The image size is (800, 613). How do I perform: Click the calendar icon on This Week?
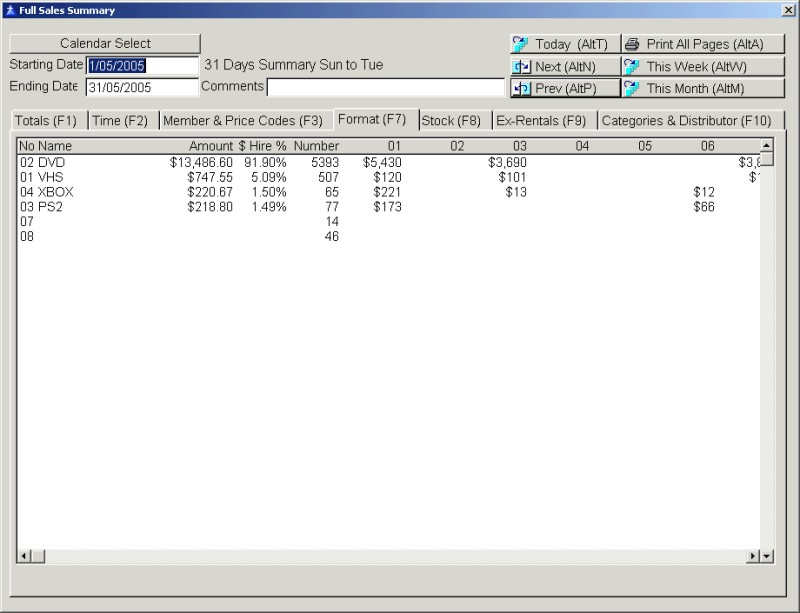tap(631, 66)
